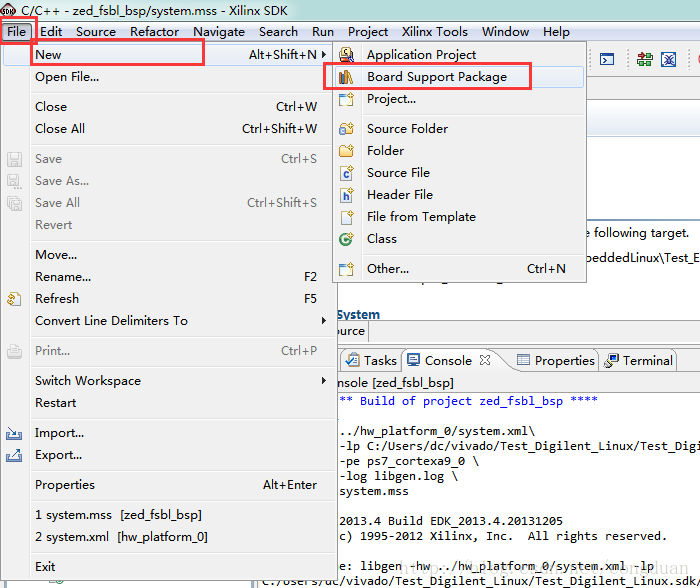Create a new Folder
The height and width of the screenshot is (588, 700).
[x=459, y=150]
